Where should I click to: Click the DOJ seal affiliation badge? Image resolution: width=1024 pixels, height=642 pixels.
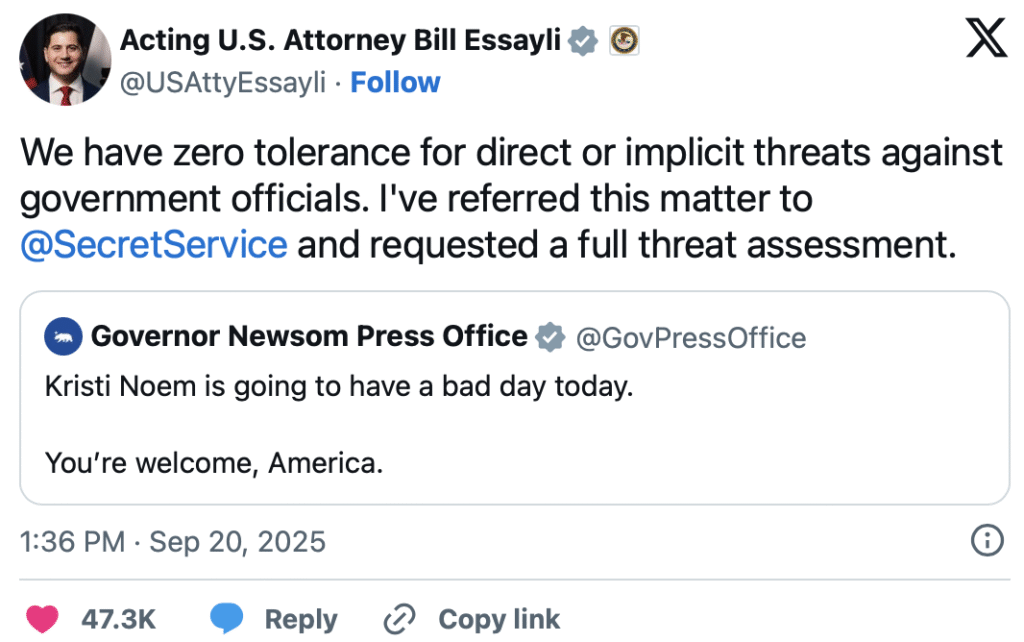coord(624,42)
